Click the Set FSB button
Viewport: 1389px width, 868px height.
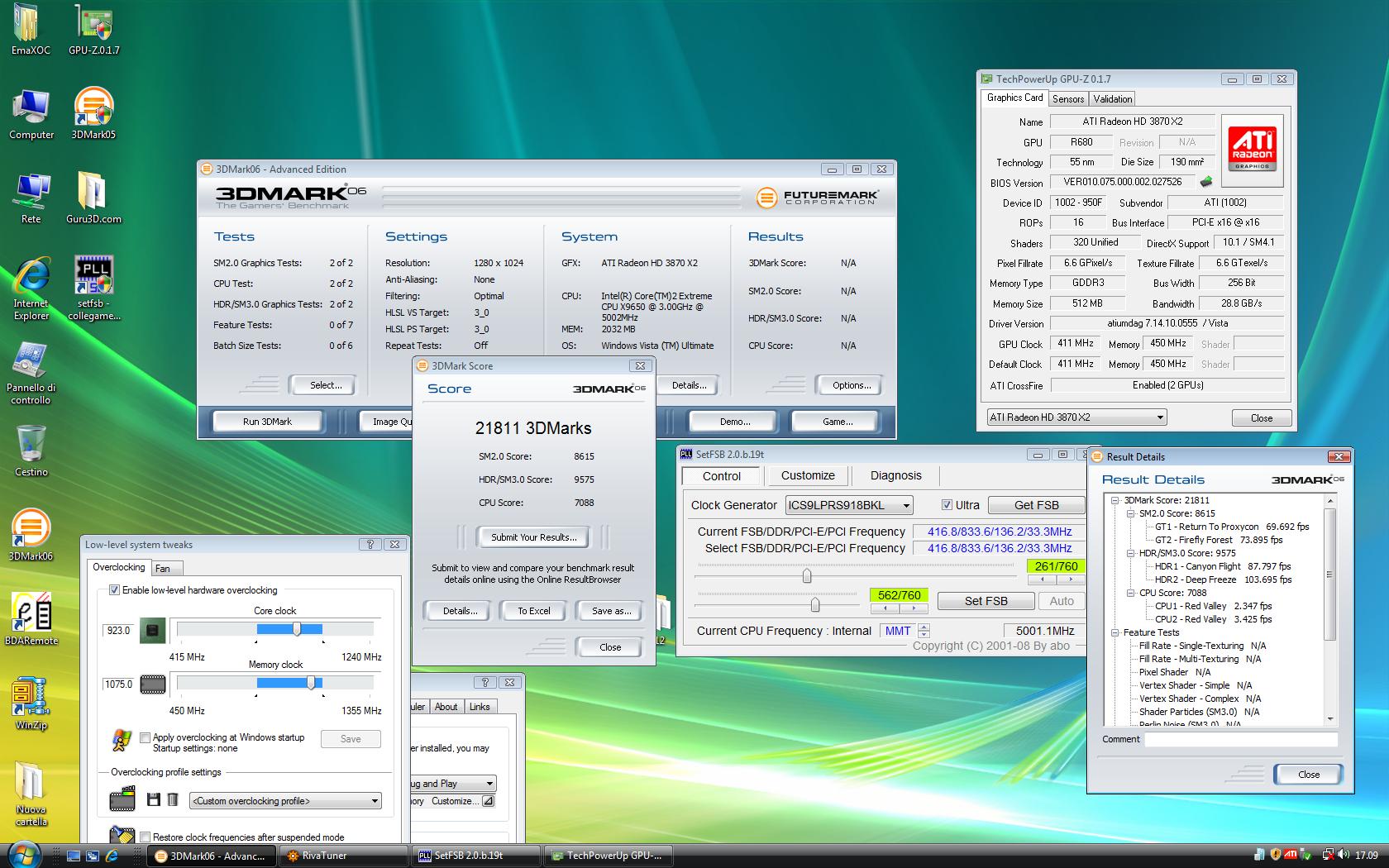(x=986, y=601)
